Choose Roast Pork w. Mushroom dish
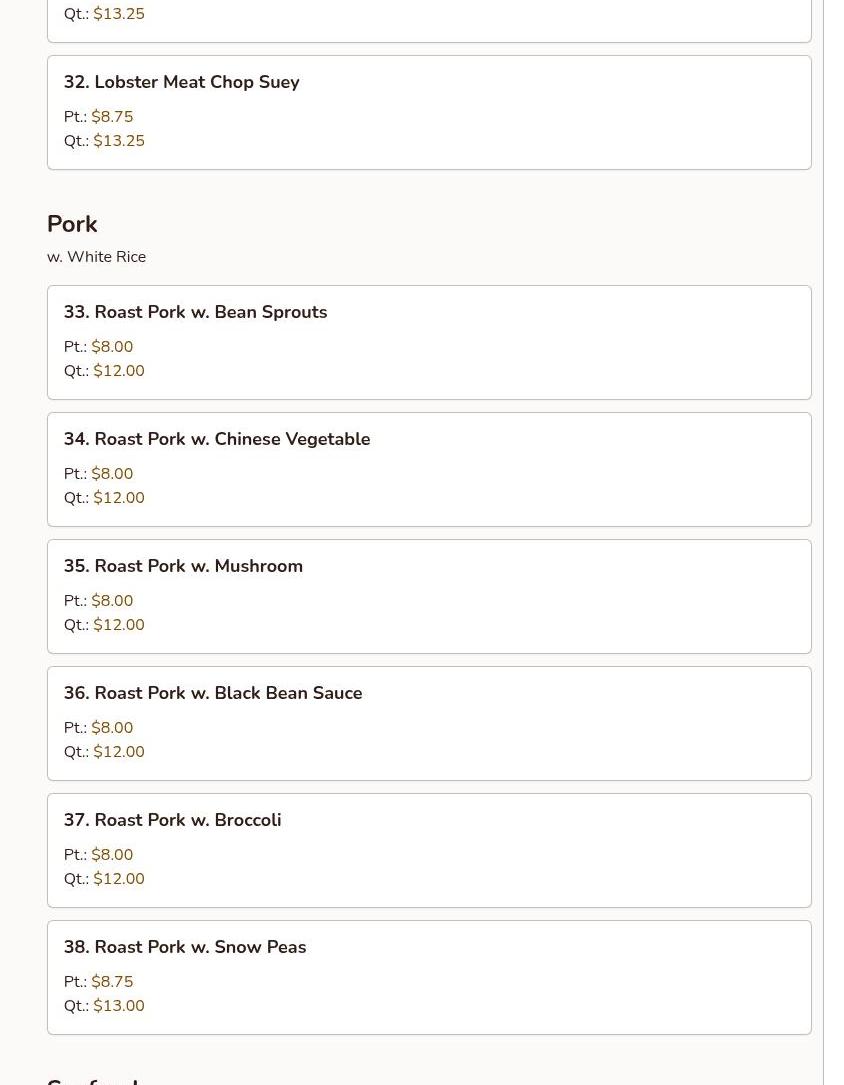The image size is (844, 1085). click(x=183, y=566)
